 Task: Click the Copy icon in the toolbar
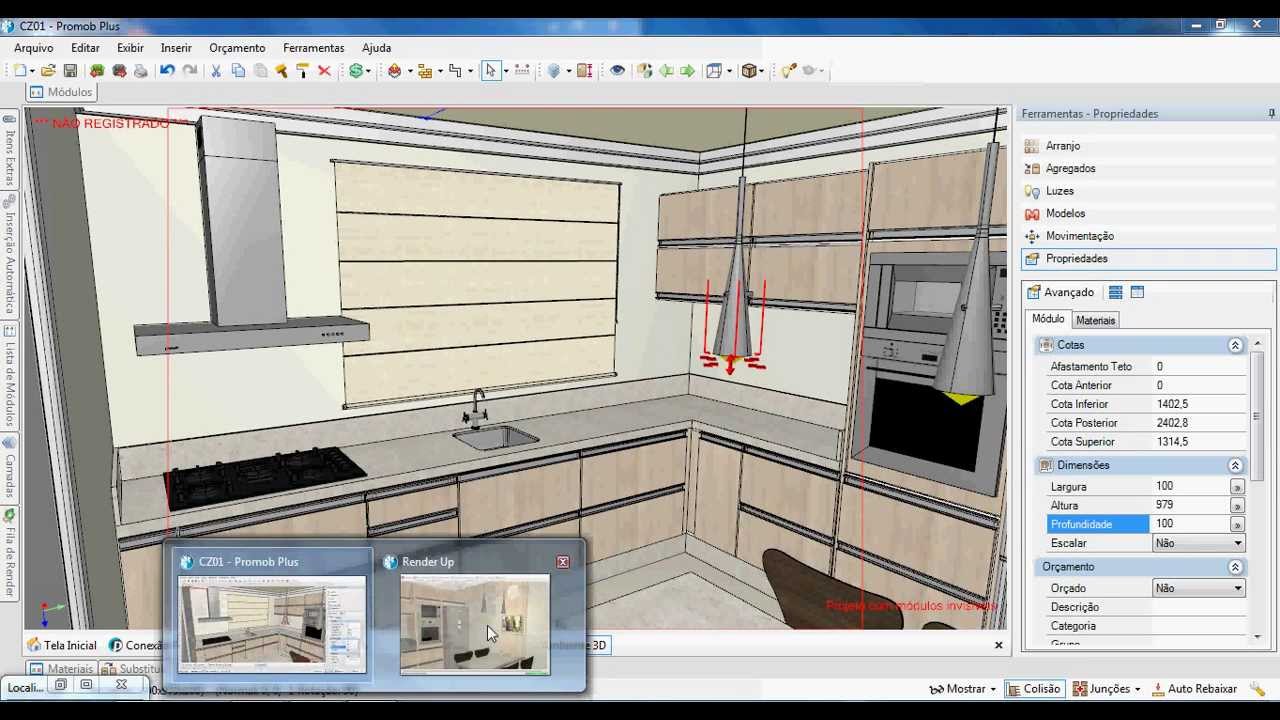(x=238, y=70)
